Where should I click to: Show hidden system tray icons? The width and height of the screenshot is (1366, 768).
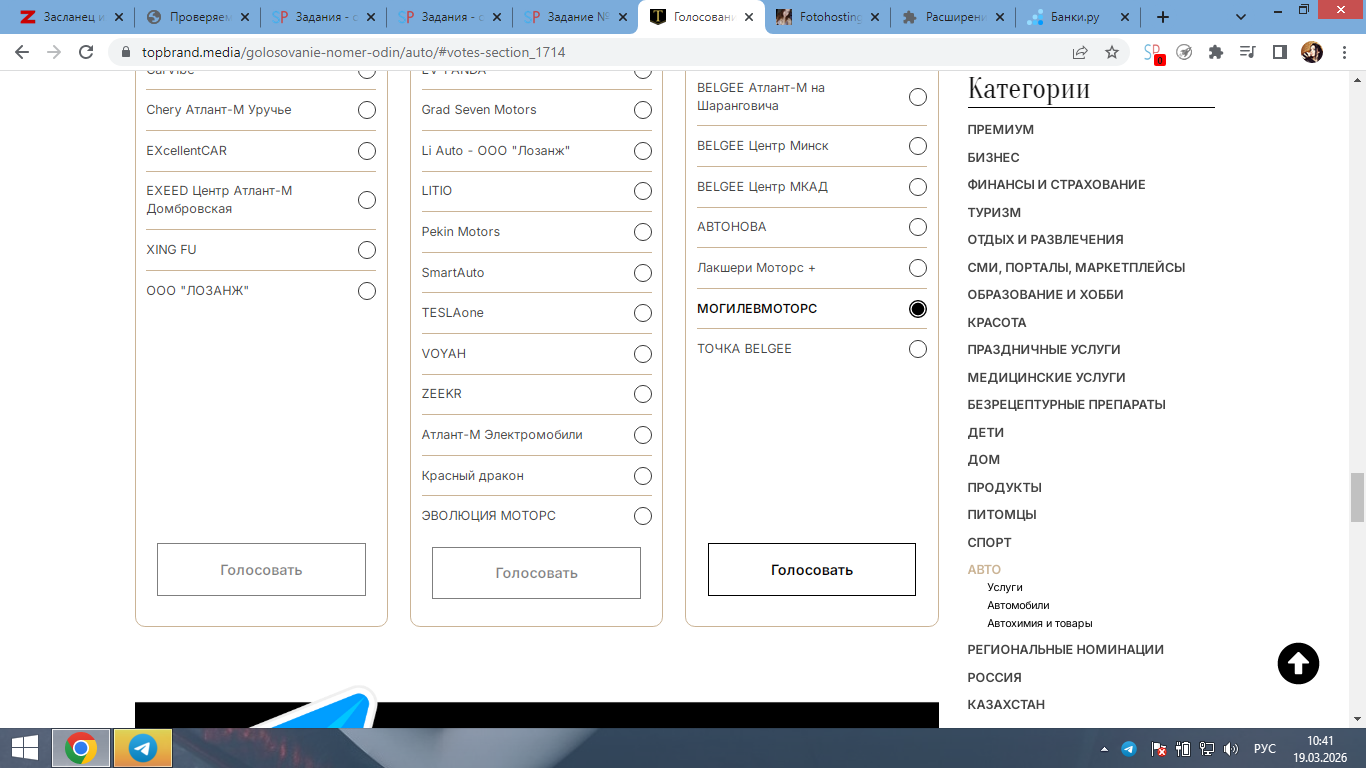click(1105, 748)
